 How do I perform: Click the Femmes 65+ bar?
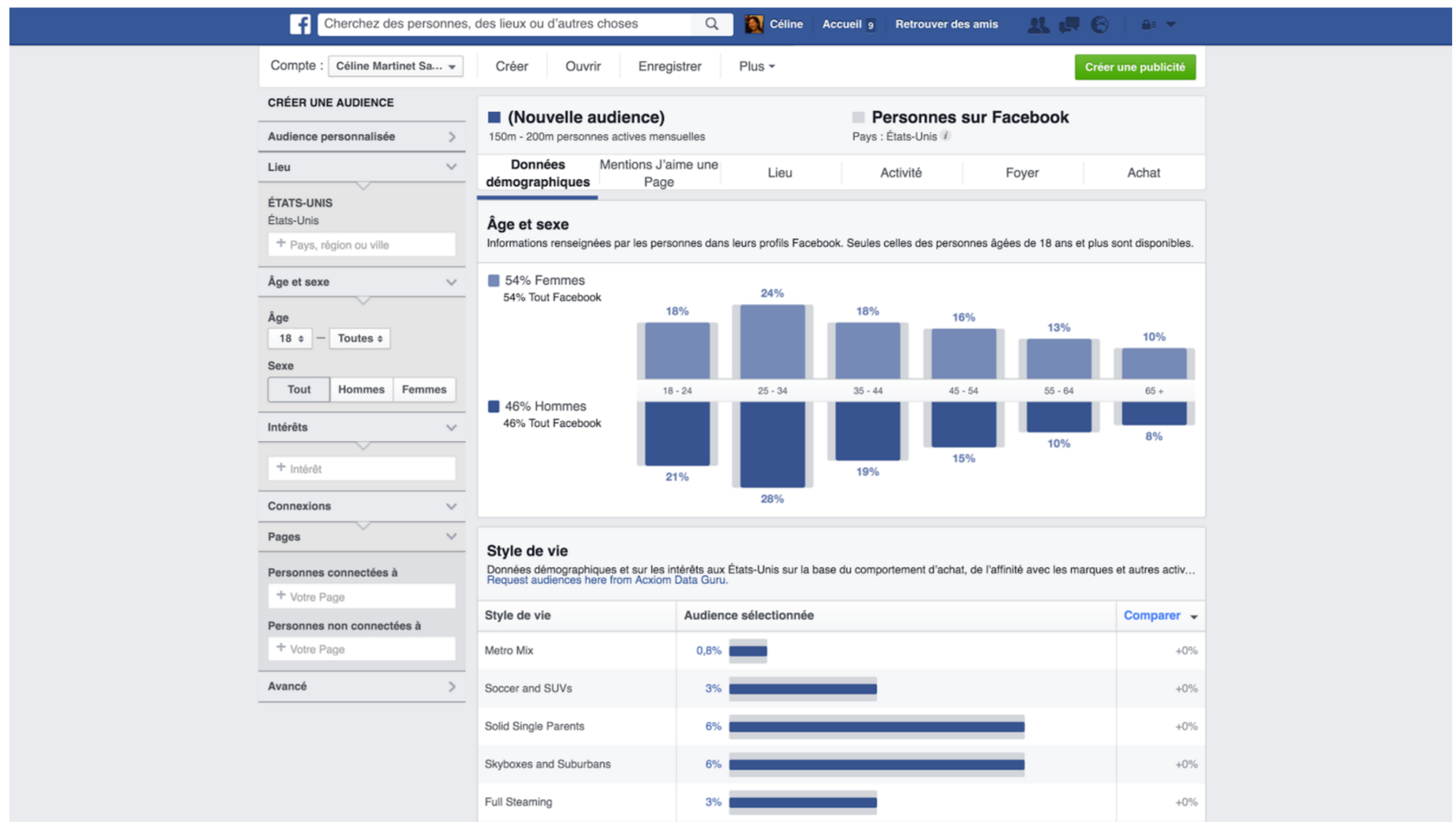1154,363
